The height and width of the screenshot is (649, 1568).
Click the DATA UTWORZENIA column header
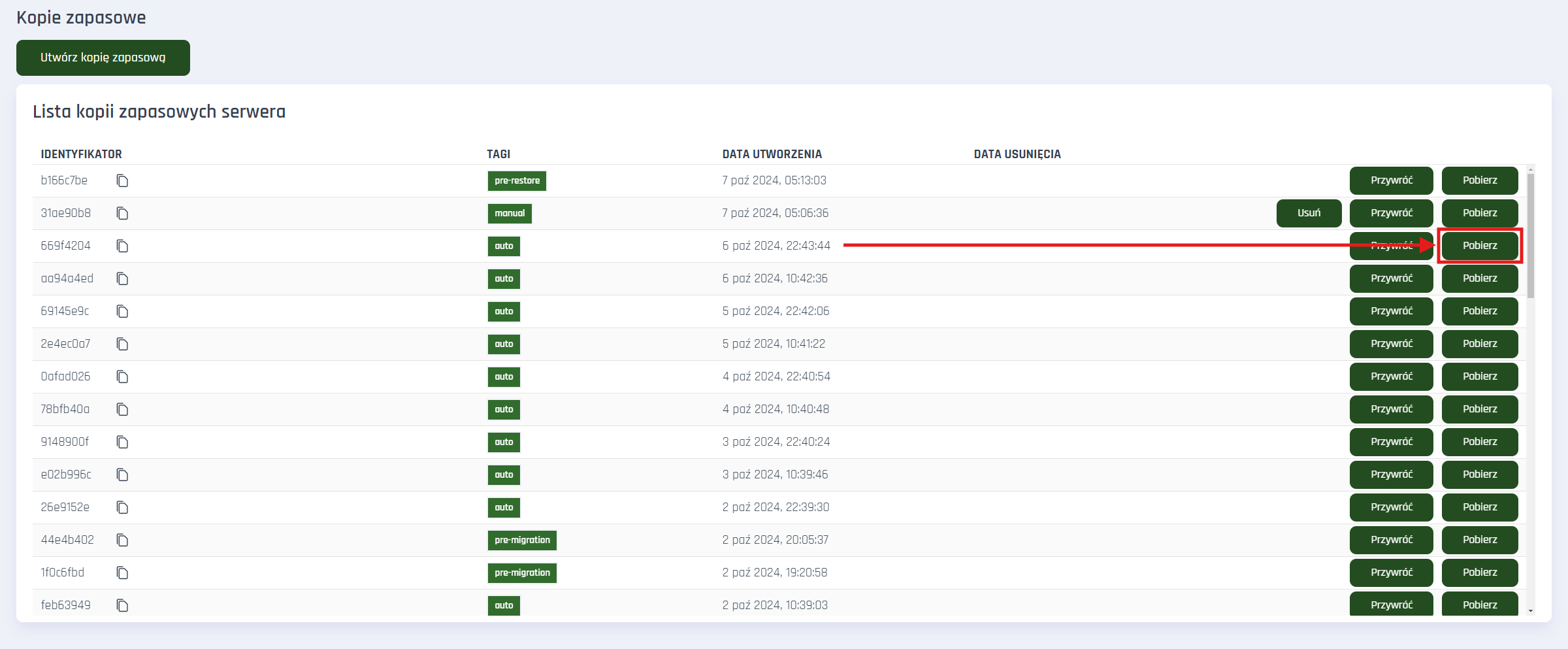pyautogui.click(x=772, y=154)
